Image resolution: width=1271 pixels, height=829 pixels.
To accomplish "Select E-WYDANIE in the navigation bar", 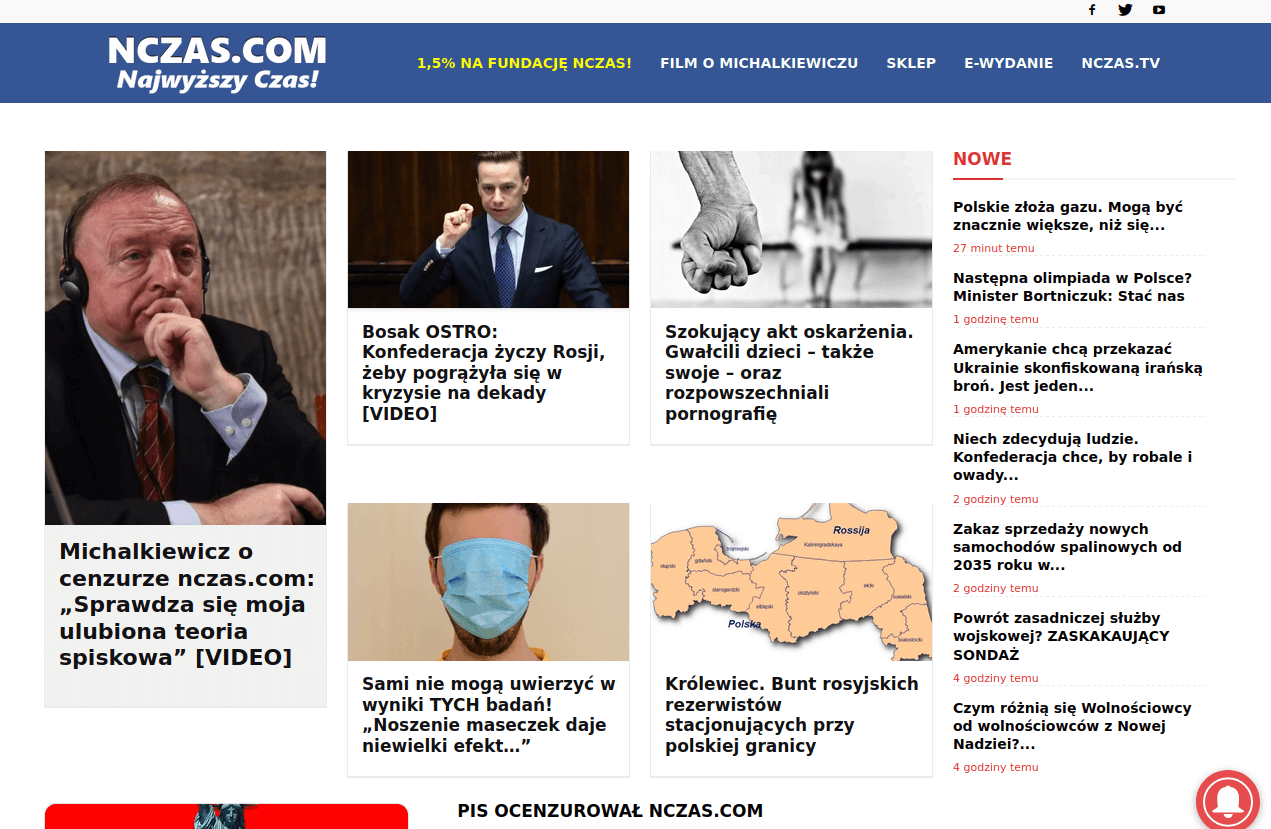I will [x=1008, y=63].
